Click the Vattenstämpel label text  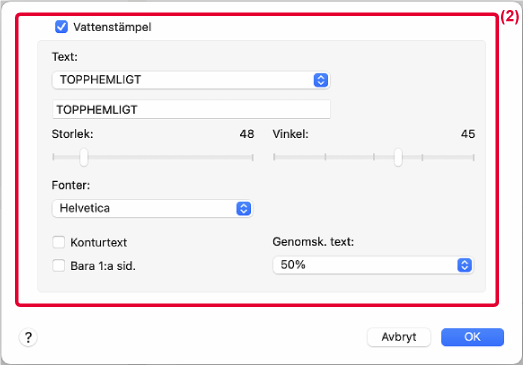[112, 27]
